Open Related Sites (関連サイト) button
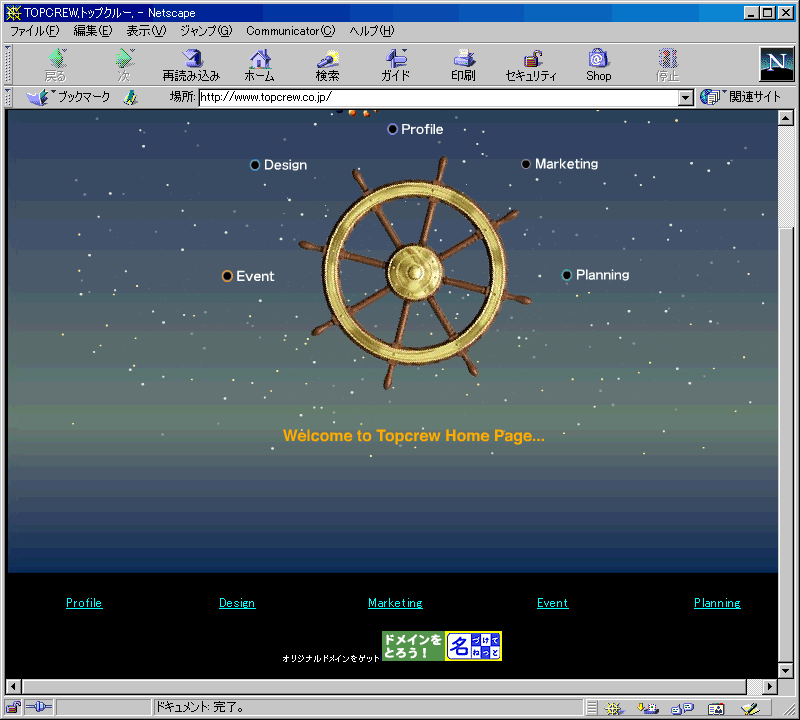The width and height of the screenshot is (800, 720). pos(740,97)
